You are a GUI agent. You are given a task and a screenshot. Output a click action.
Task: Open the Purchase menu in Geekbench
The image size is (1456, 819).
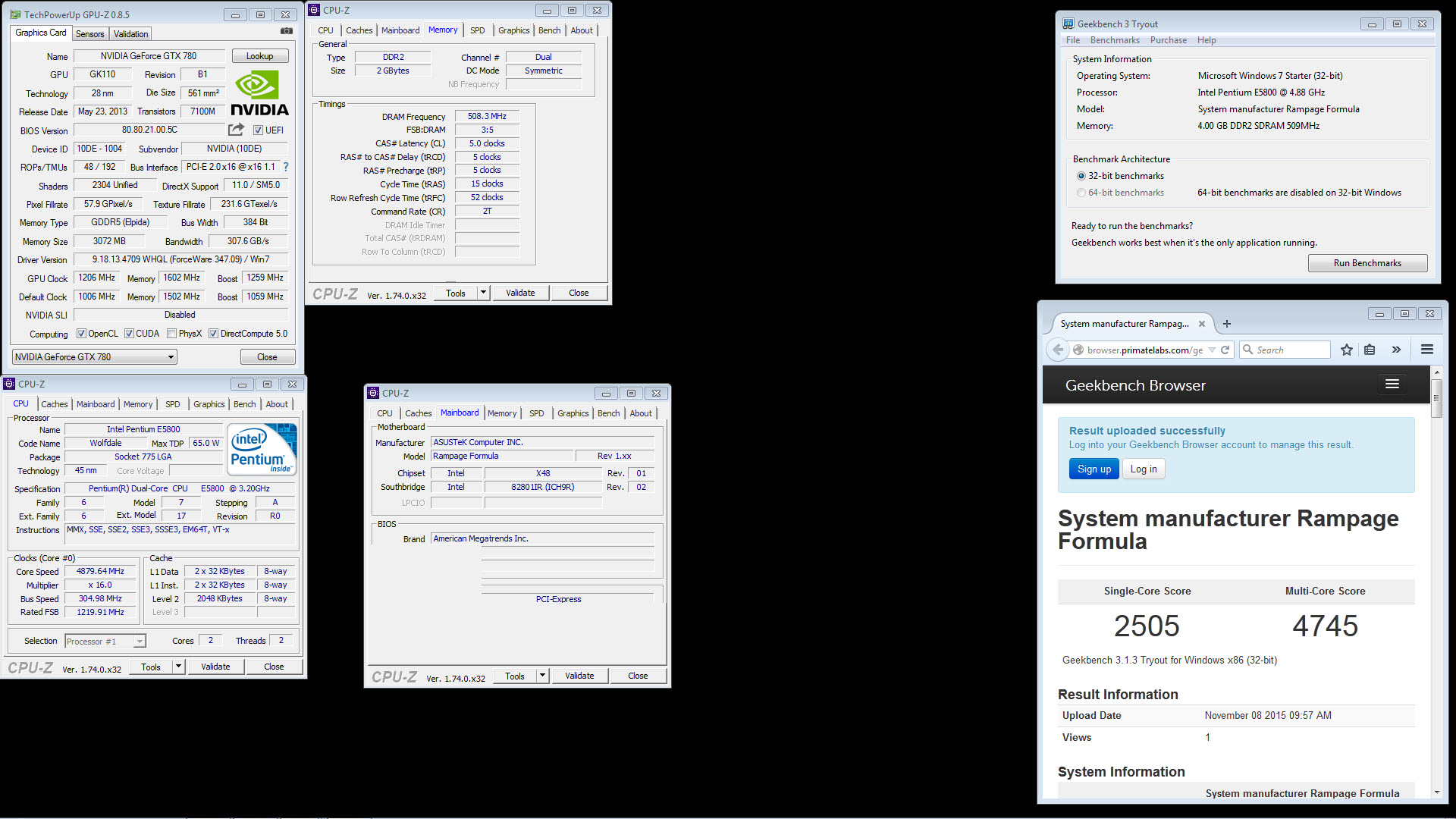(1169, 40)
